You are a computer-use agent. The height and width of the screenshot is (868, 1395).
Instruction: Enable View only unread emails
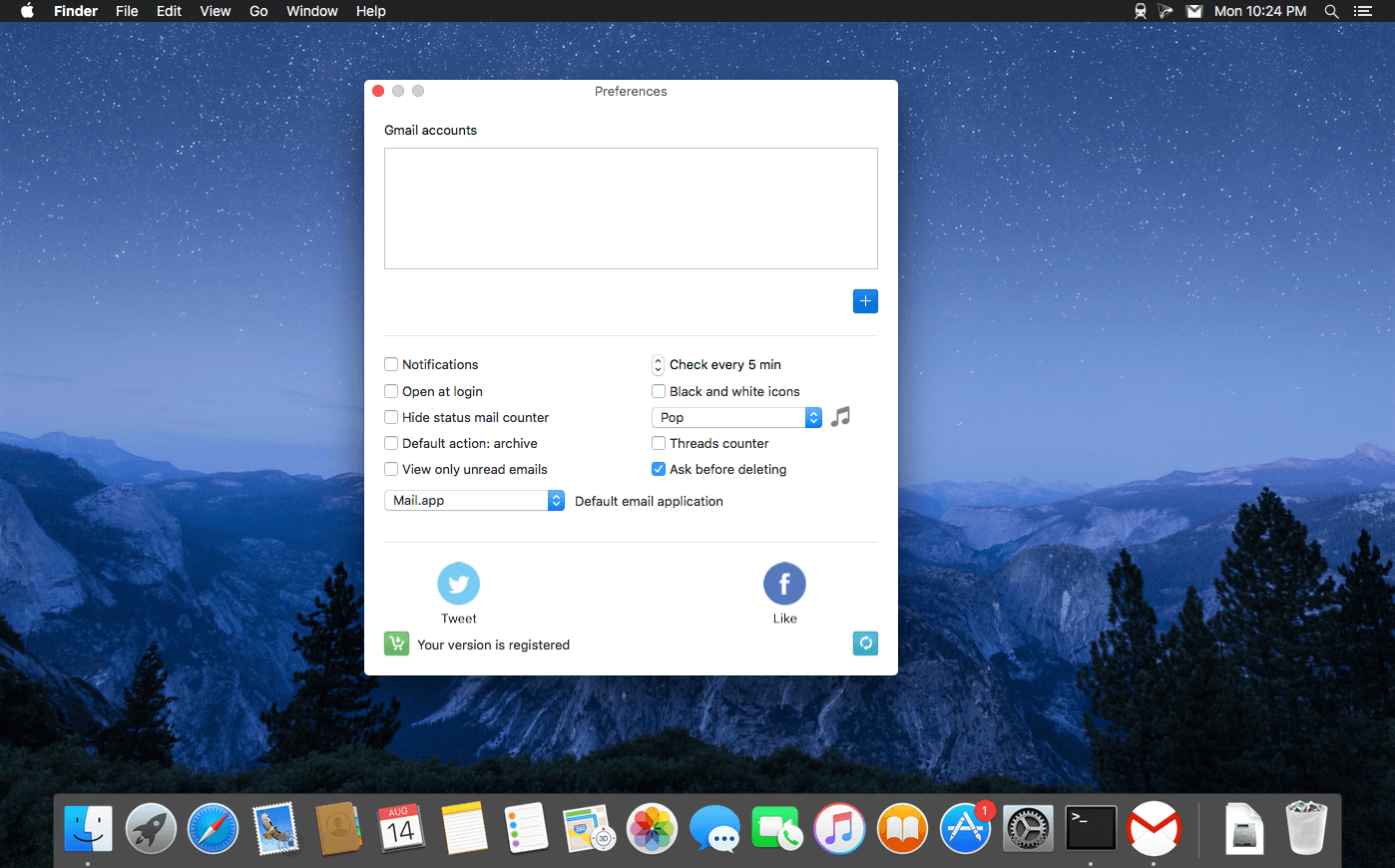coord(391,470)
